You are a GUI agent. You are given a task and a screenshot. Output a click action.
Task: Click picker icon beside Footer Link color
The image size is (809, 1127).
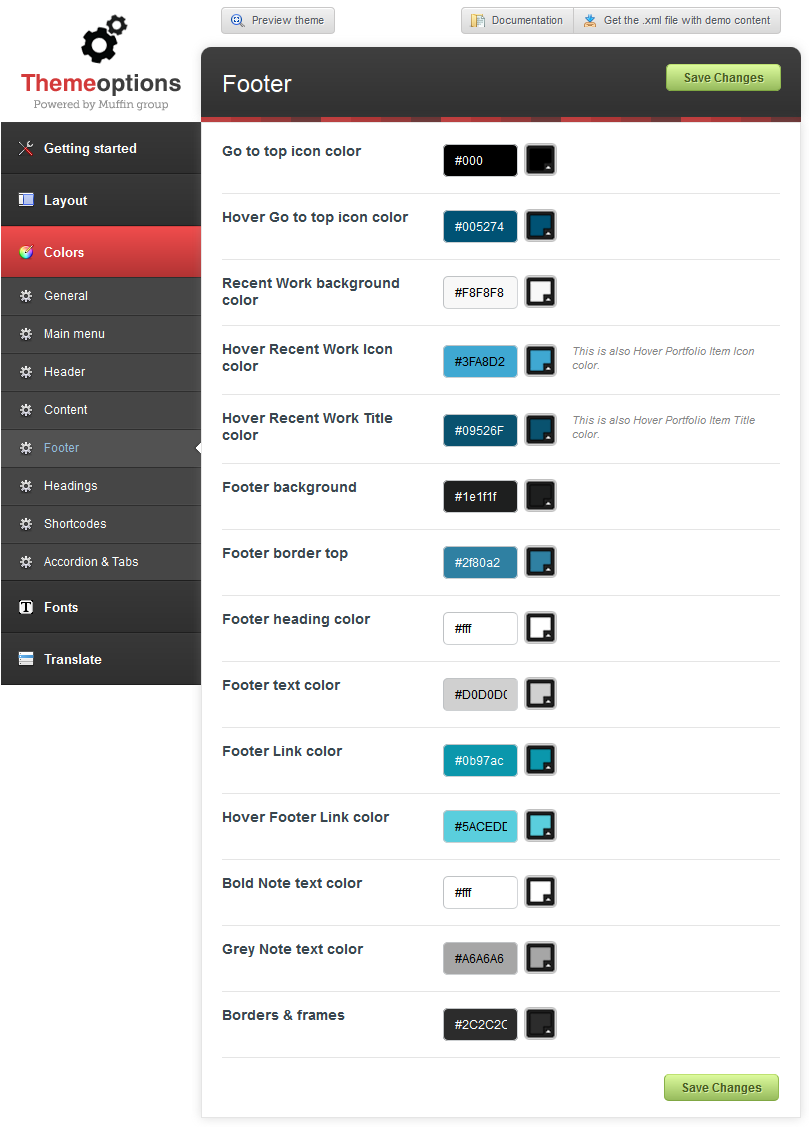tap(540, 760)
